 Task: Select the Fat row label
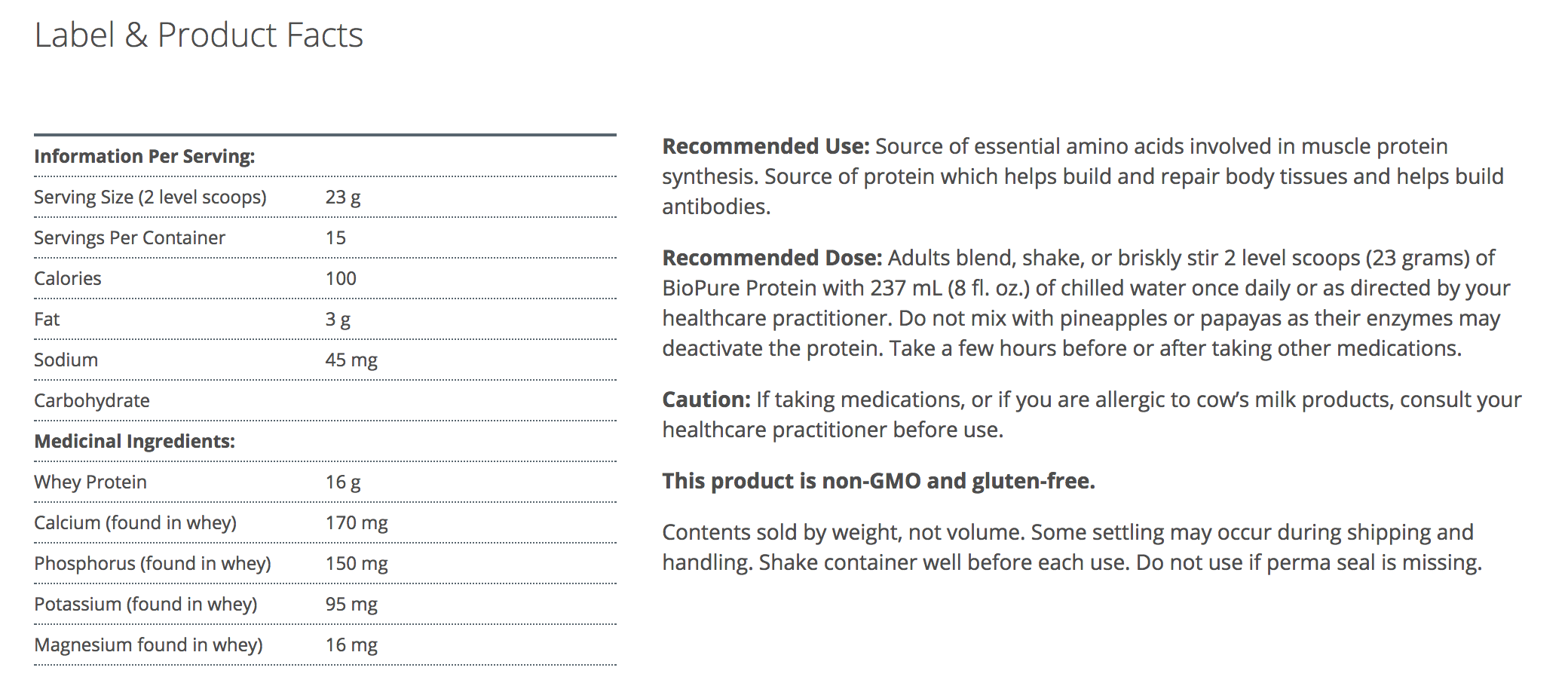click(47, 320)
